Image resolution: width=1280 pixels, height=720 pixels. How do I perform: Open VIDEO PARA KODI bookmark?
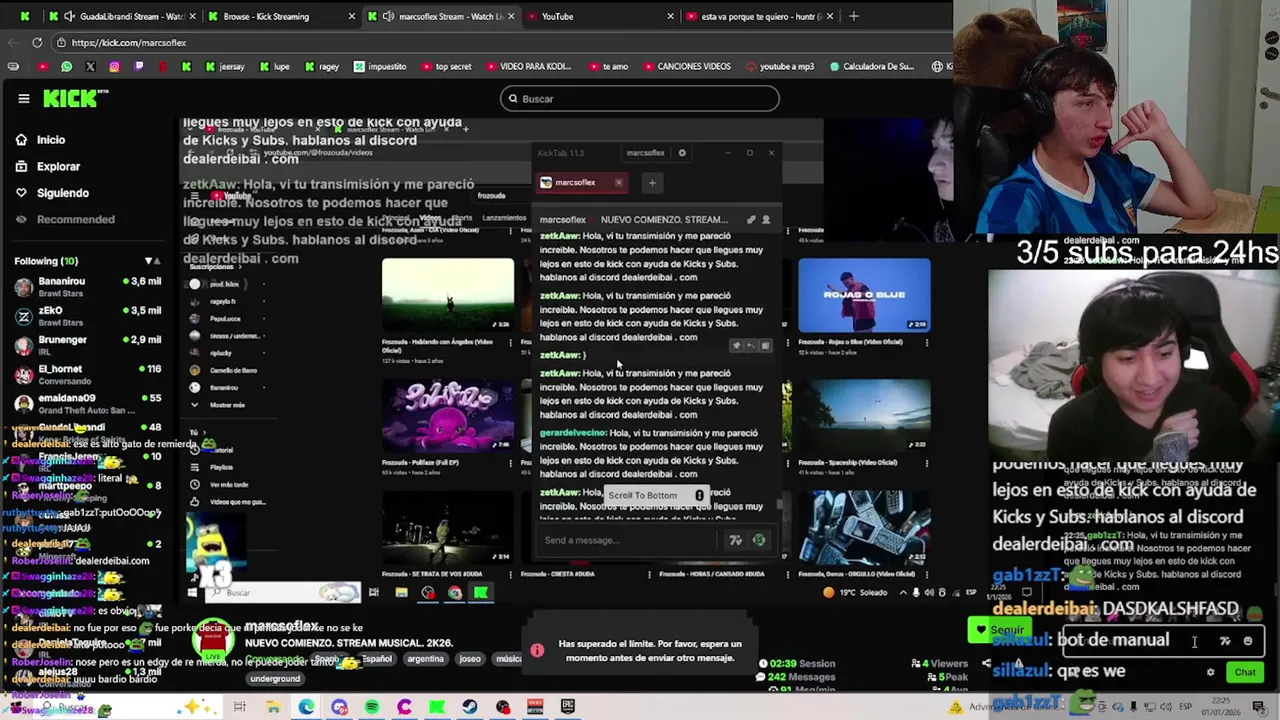528,66
